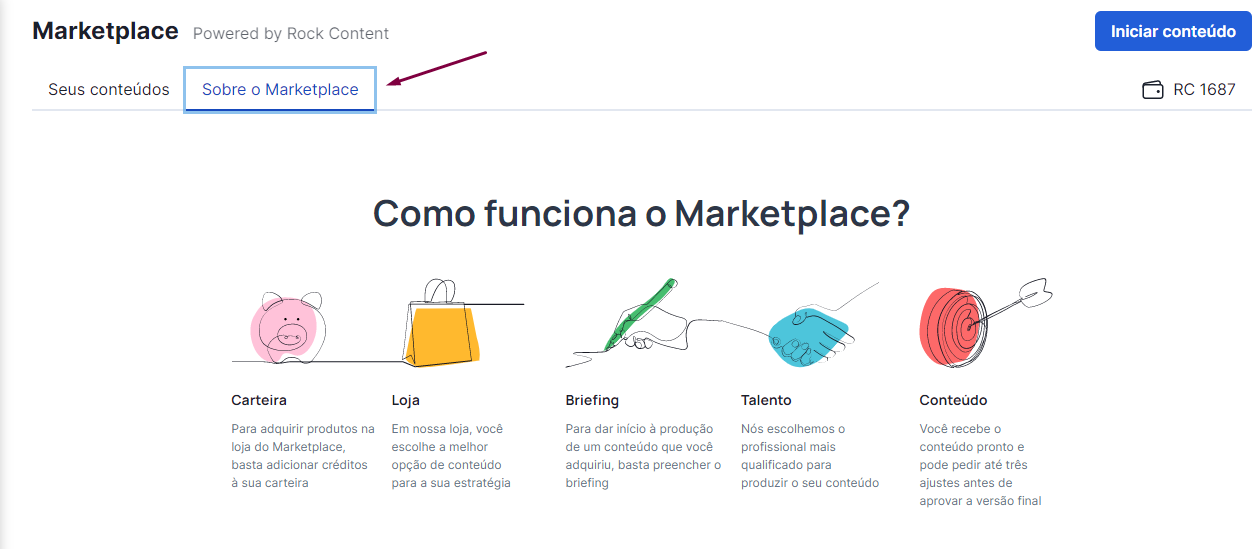Click the description text under Talento

pyautogui.click(x=810, y=456)
